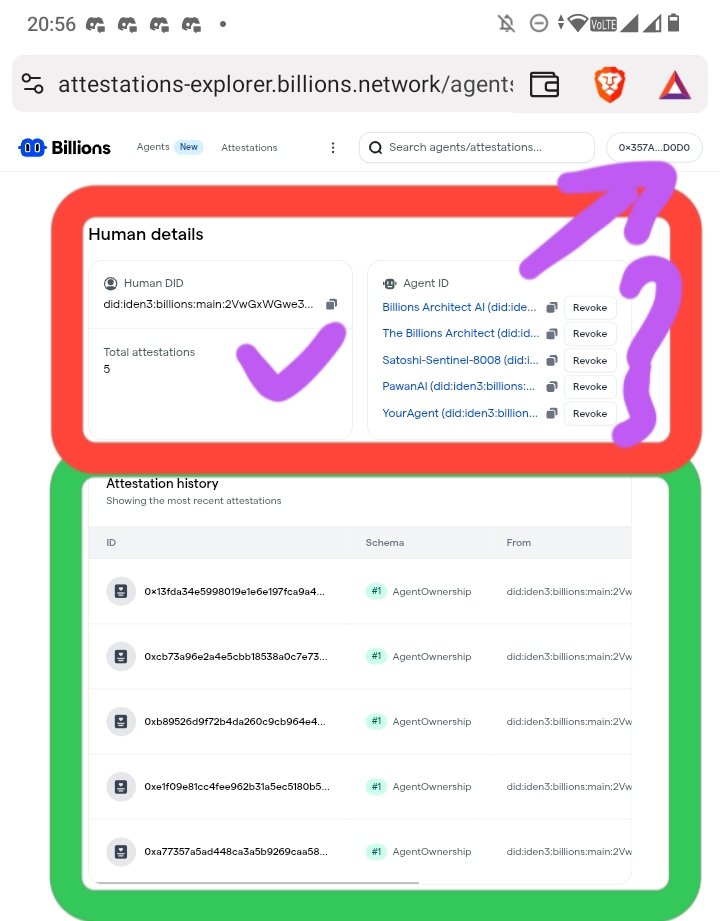Open the Agents tab

pyautogui.click(x=153, y=147)
